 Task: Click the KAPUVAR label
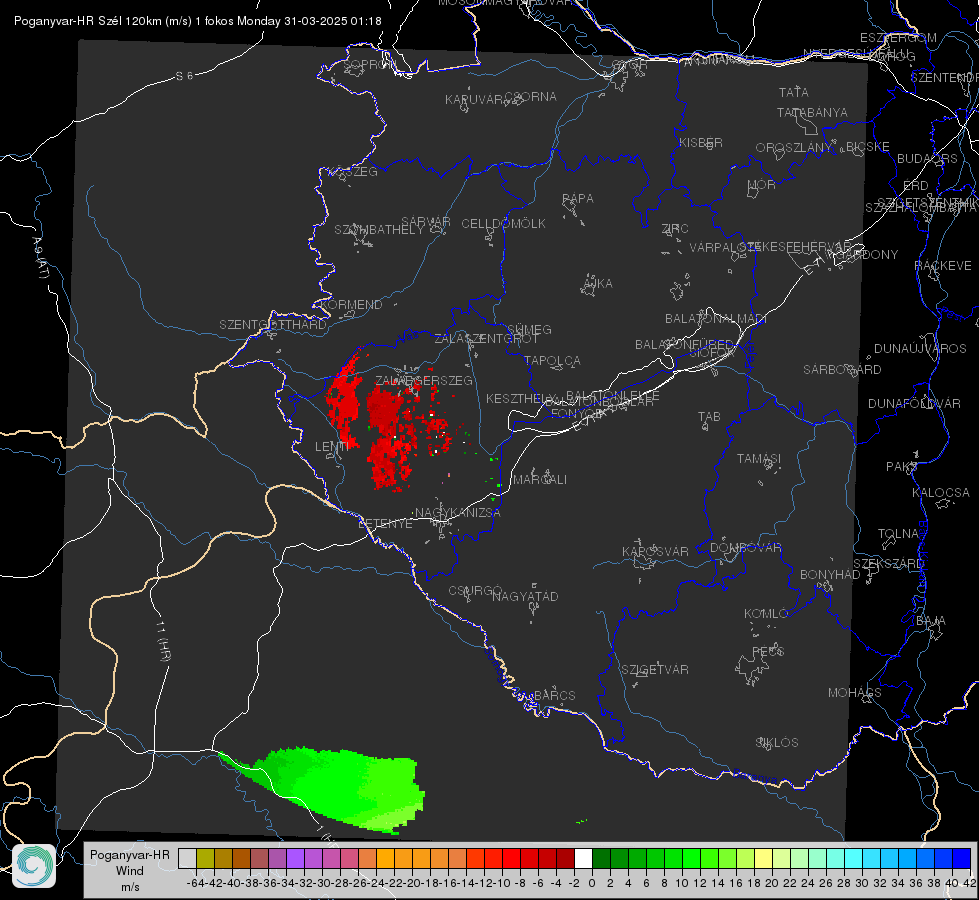pos(475,100)
